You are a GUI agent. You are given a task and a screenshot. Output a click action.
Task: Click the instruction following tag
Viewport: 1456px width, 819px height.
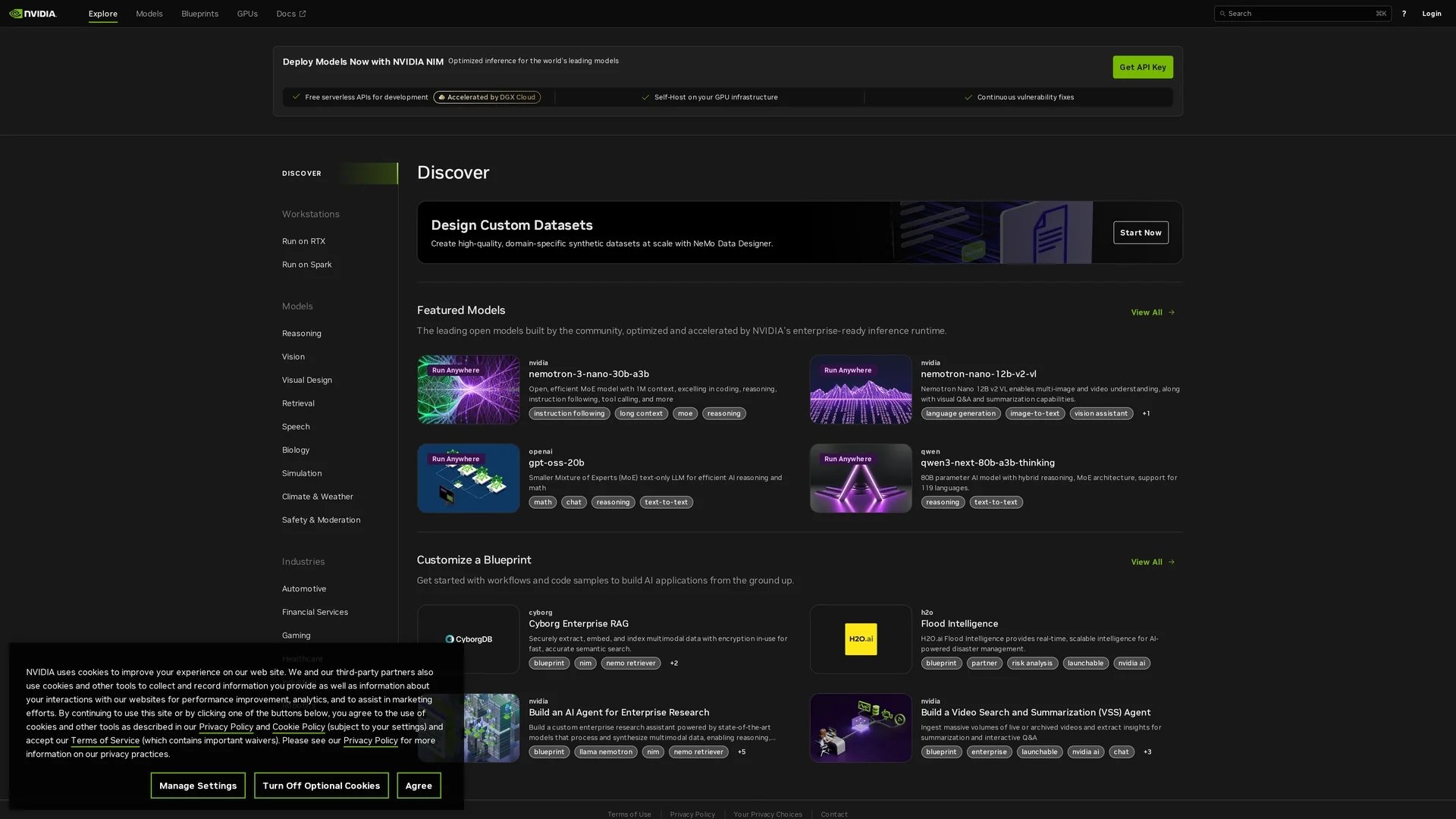(x=569, y=413)
